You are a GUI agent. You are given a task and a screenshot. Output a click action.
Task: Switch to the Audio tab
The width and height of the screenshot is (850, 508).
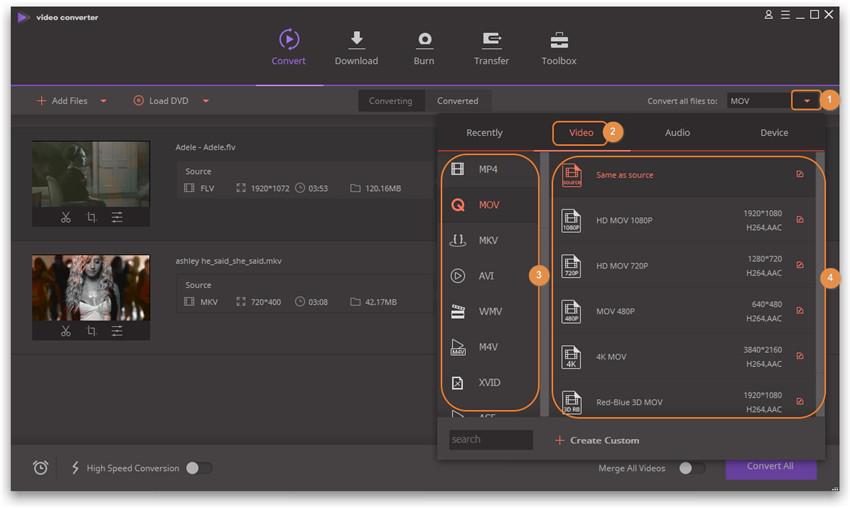click(678, 133)
